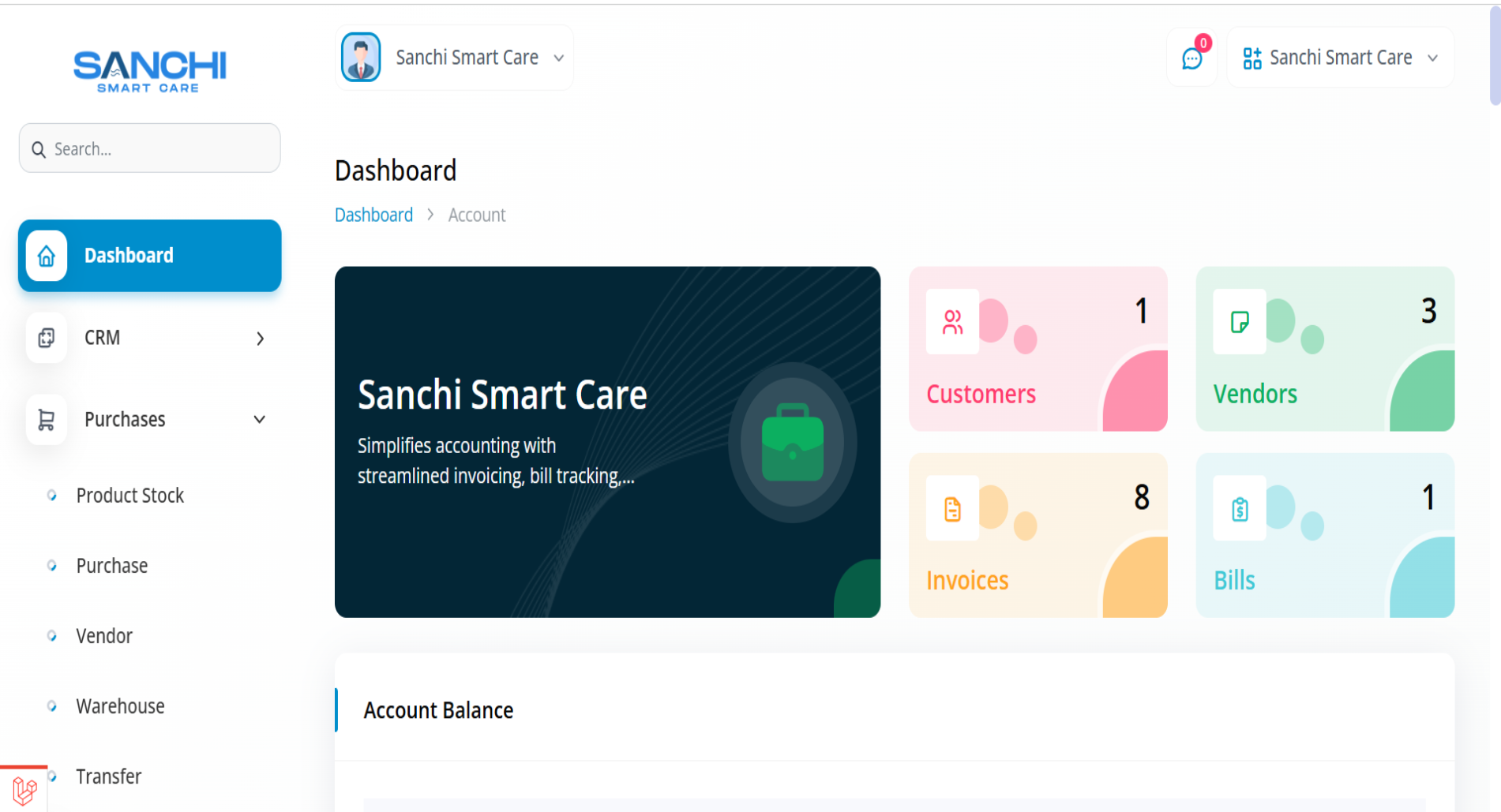Viewport: 1501px width, 812px height.
Task: Click the Vendors card icon
Action: 1240,322
